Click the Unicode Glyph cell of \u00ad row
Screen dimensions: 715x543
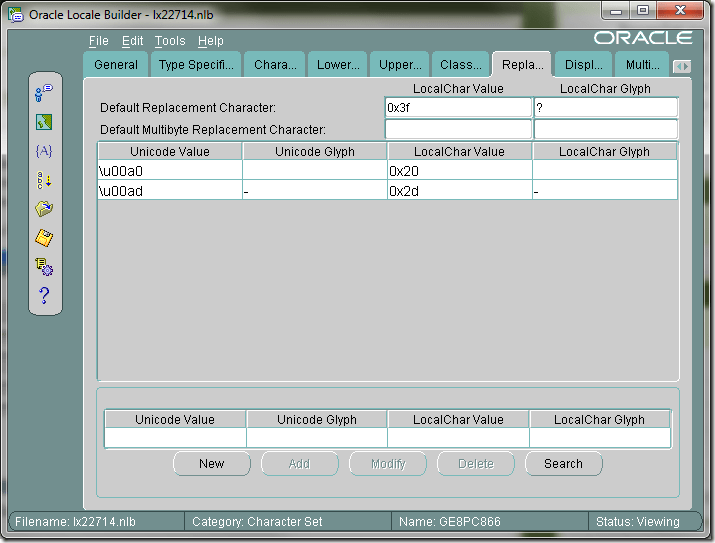click(x=315, y=191)
